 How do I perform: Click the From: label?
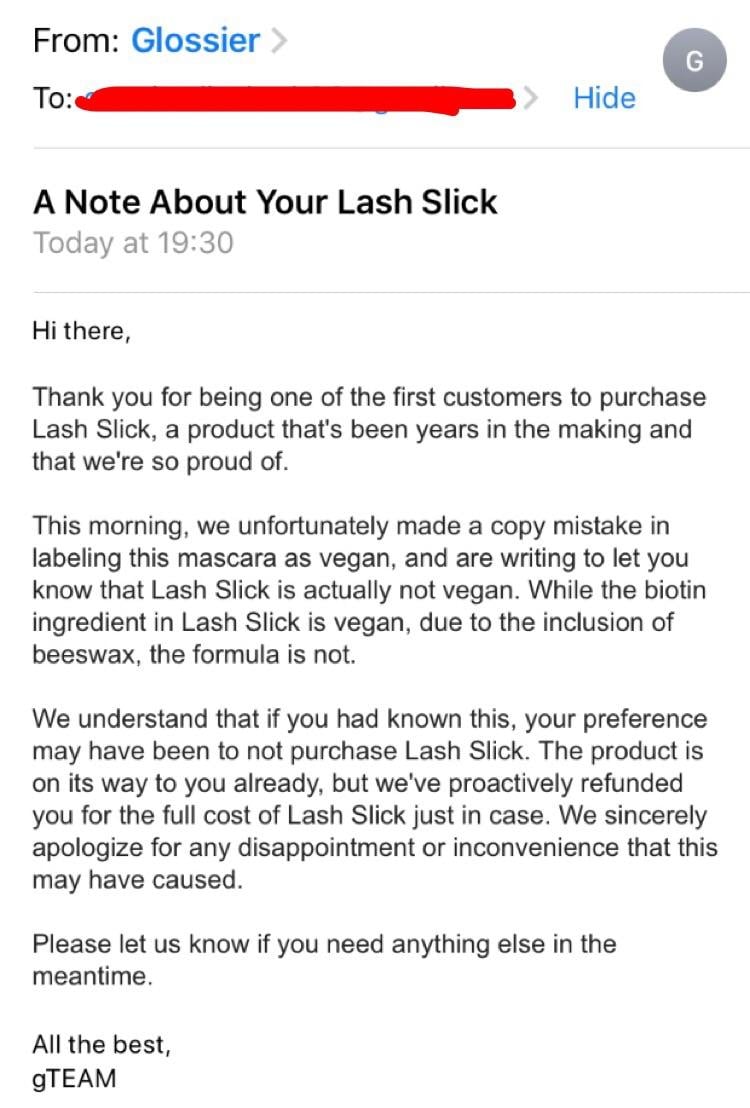click(x=76, y=40)
